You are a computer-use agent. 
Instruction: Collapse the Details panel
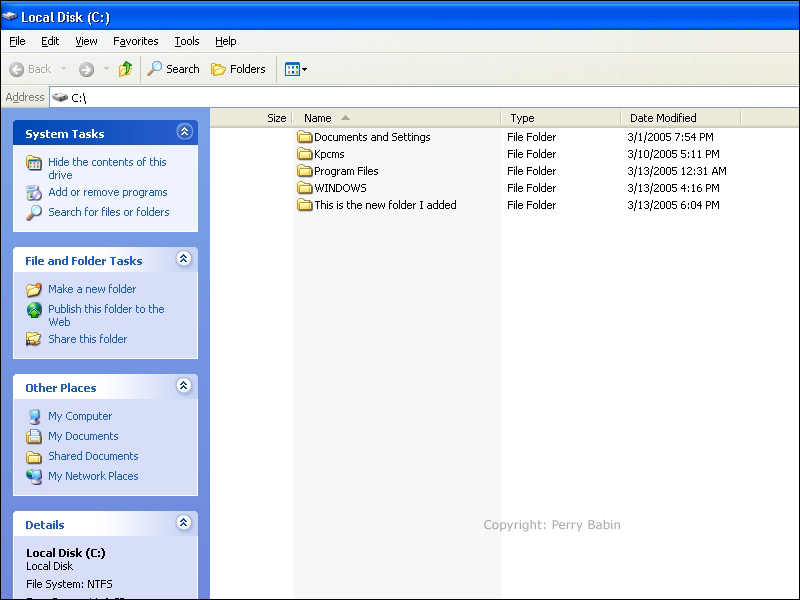184,522
